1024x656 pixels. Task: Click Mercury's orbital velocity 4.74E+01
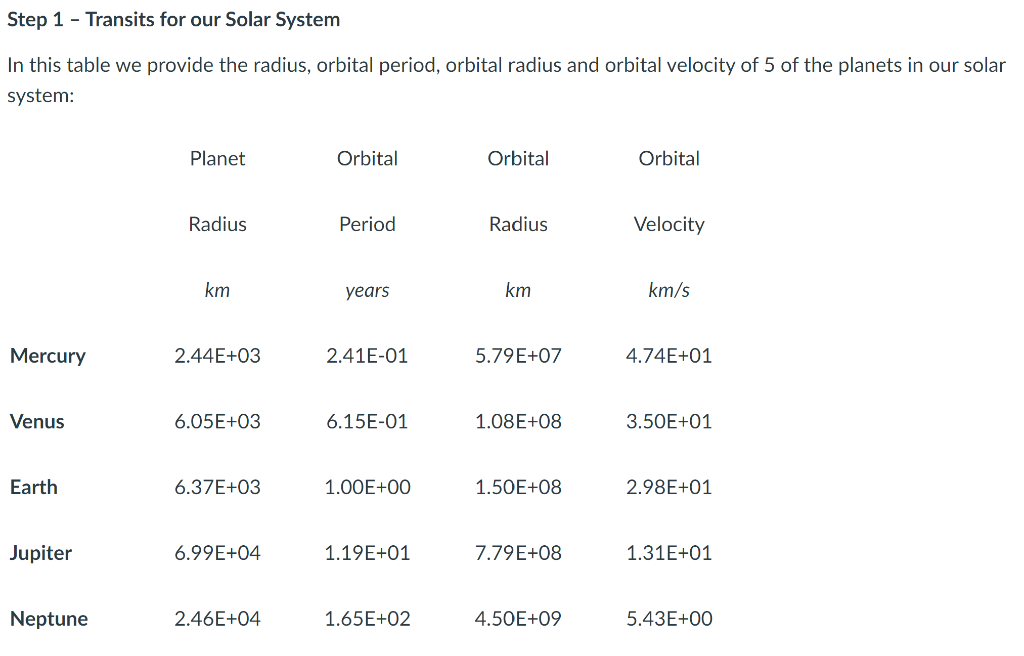pos(669,355)
